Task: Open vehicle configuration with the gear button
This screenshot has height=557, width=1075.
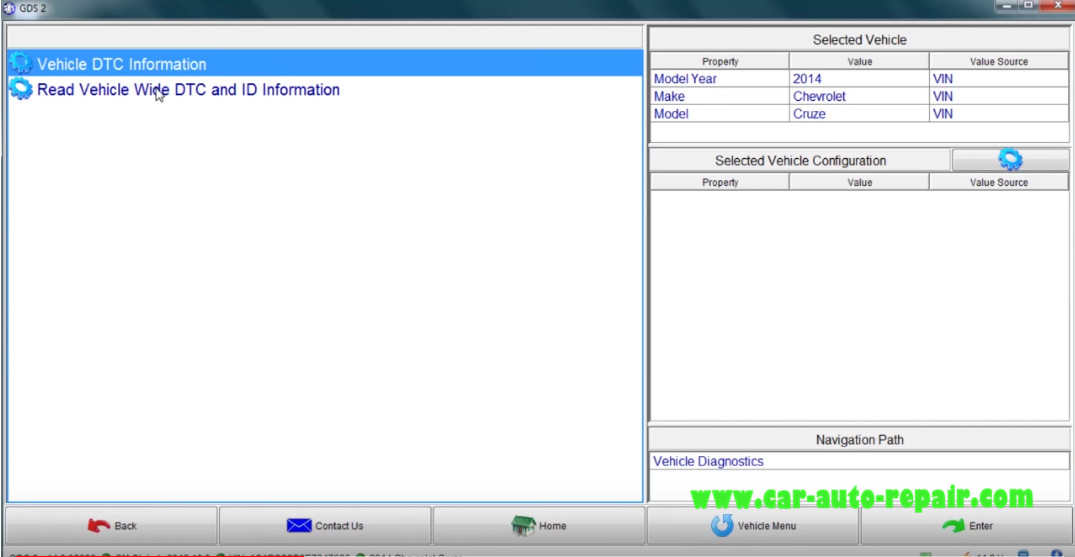Action: 1010,160
